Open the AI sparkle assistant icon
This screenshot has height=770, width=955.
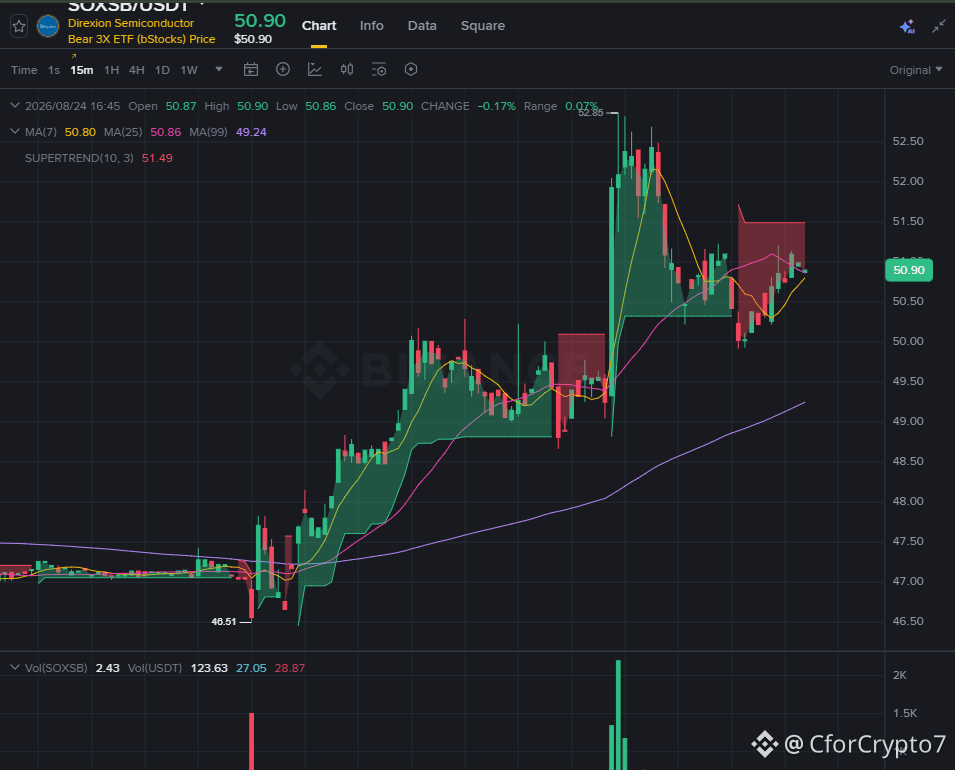[907, 26]
